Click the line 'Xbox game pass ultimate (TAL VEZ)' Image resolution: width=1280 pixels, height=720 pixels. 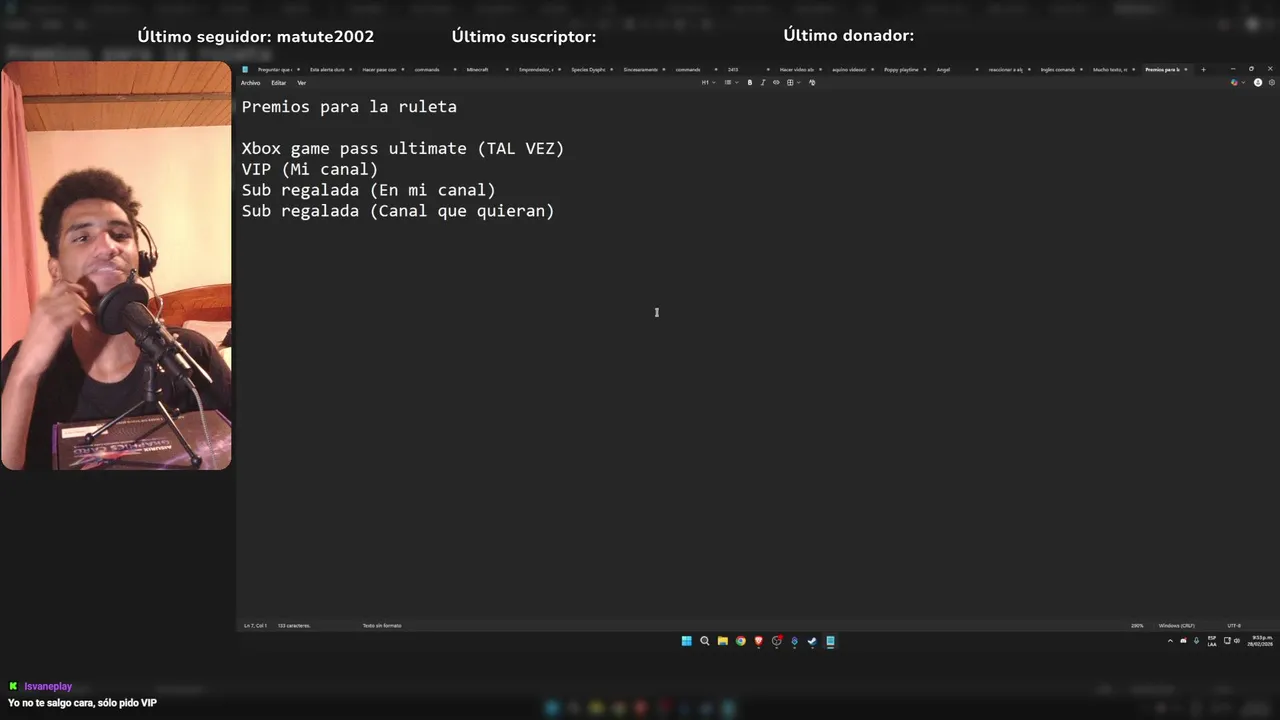(403, 149)
